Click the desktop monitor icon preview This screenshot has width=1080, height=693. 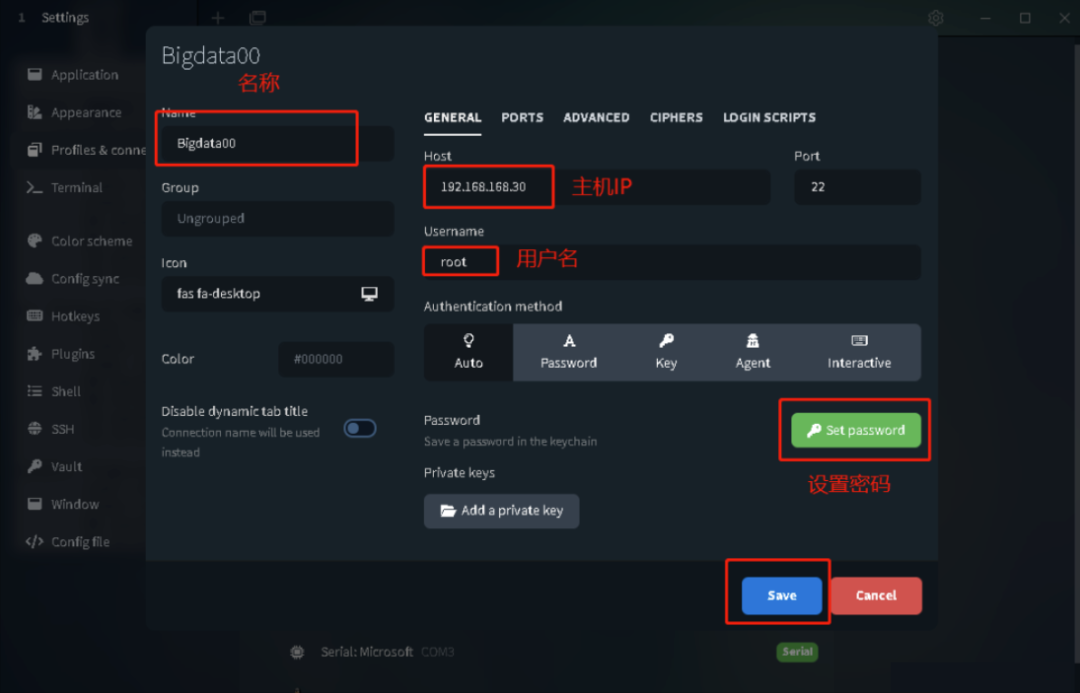(369, 294)
